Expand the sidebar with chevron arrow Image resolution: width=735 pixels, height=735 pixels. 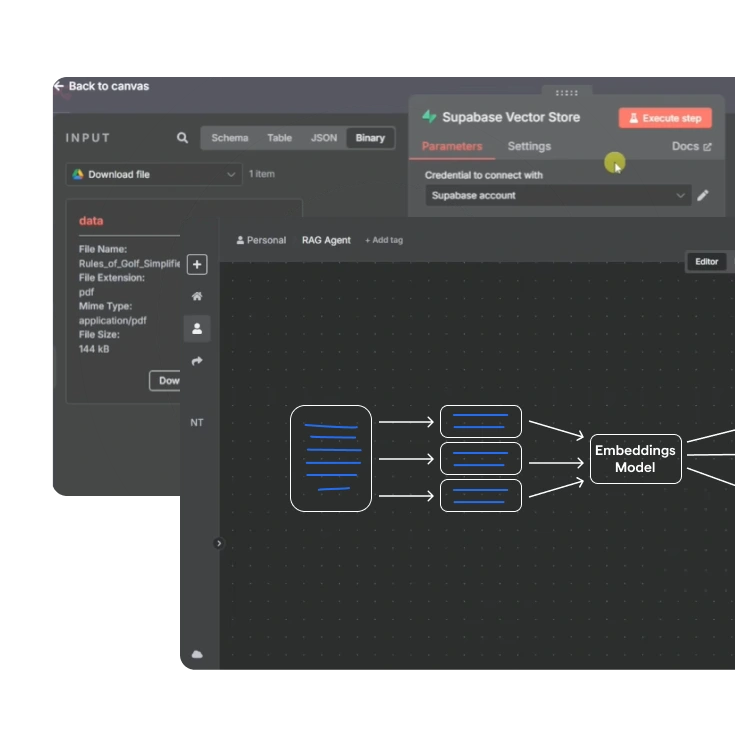(218, 543)
